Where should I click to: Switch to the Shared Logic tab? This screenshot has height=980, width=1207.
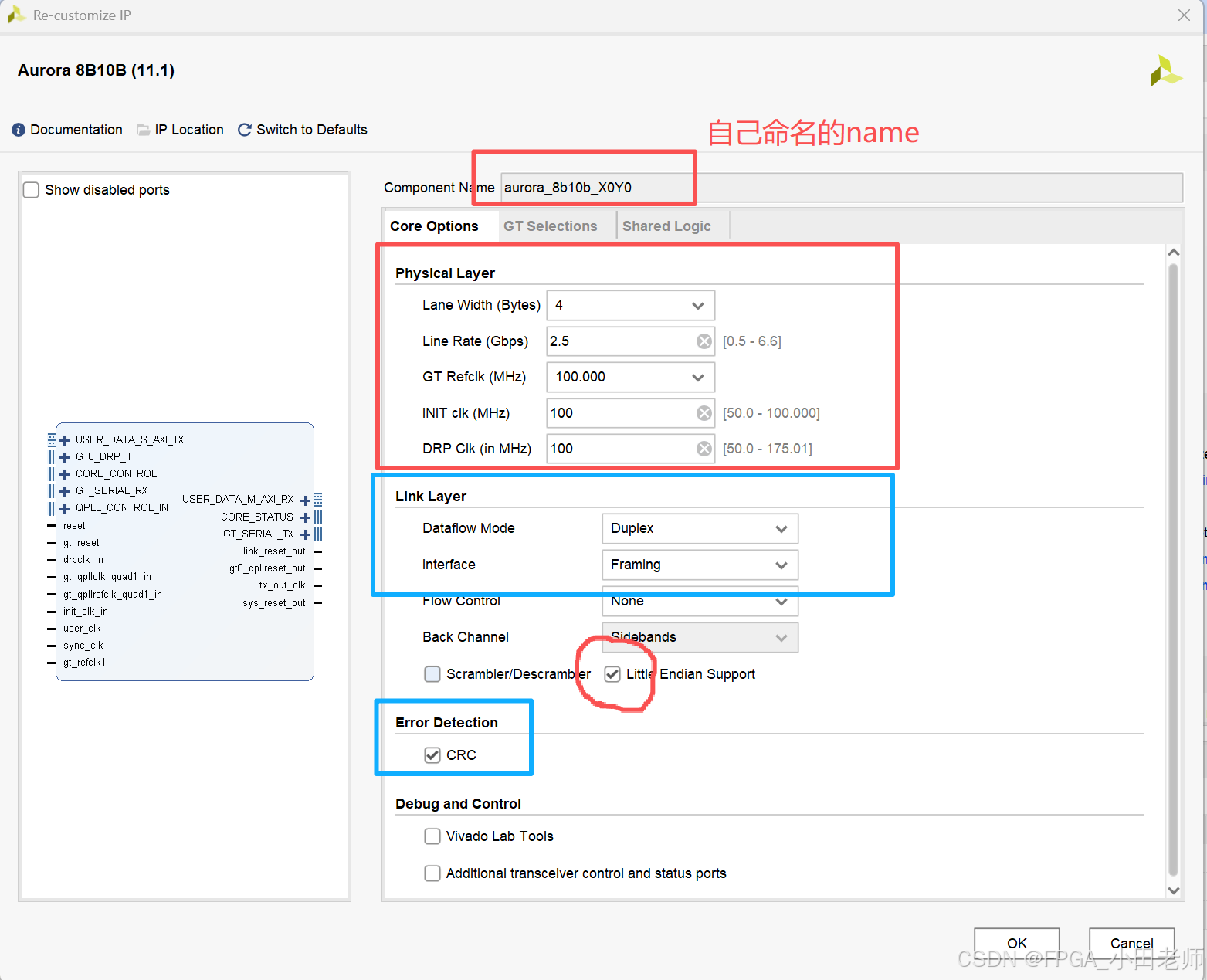pyautogui.click(x=666, y=226)
